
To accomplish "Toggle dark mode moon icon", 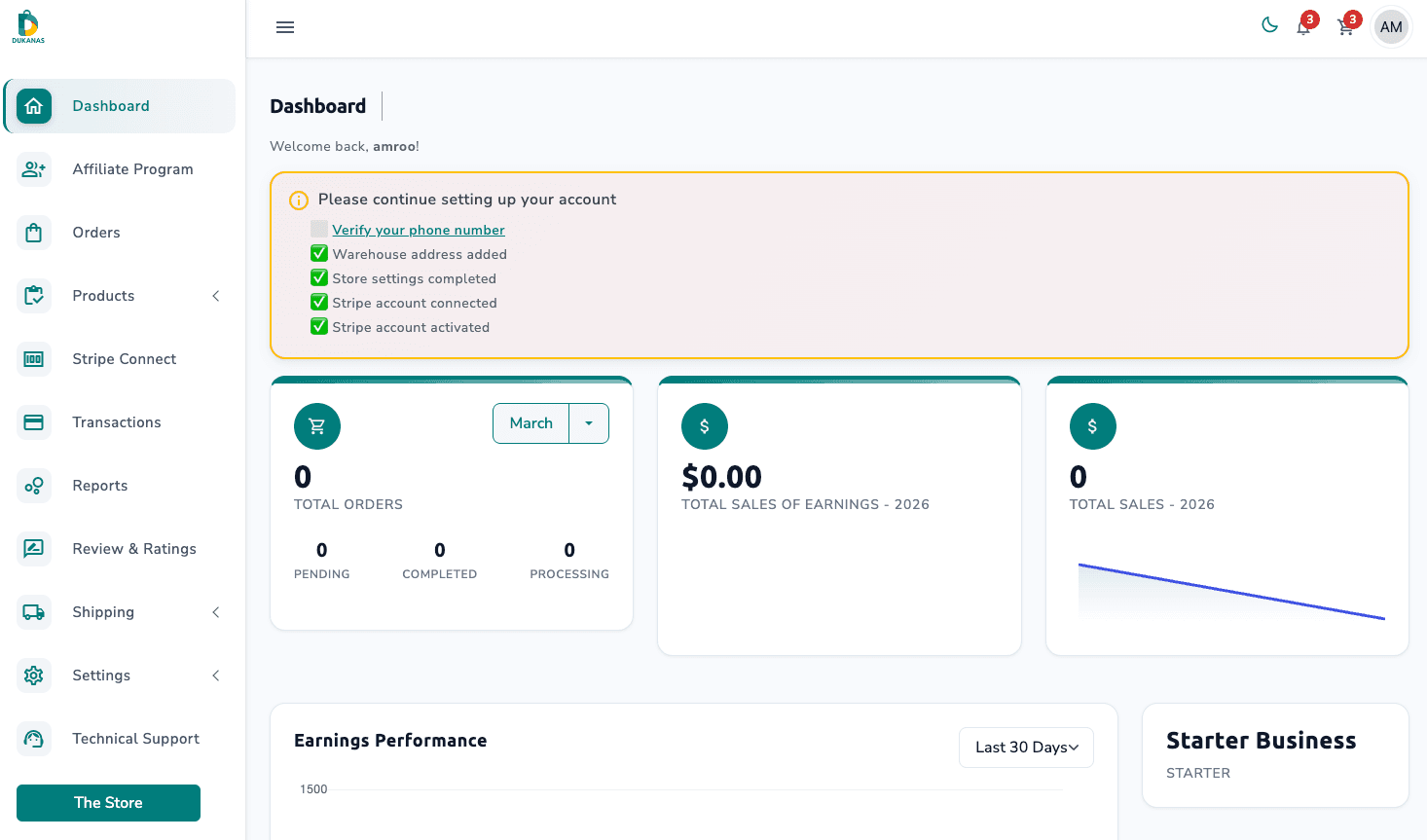I will pos(1269,25).
